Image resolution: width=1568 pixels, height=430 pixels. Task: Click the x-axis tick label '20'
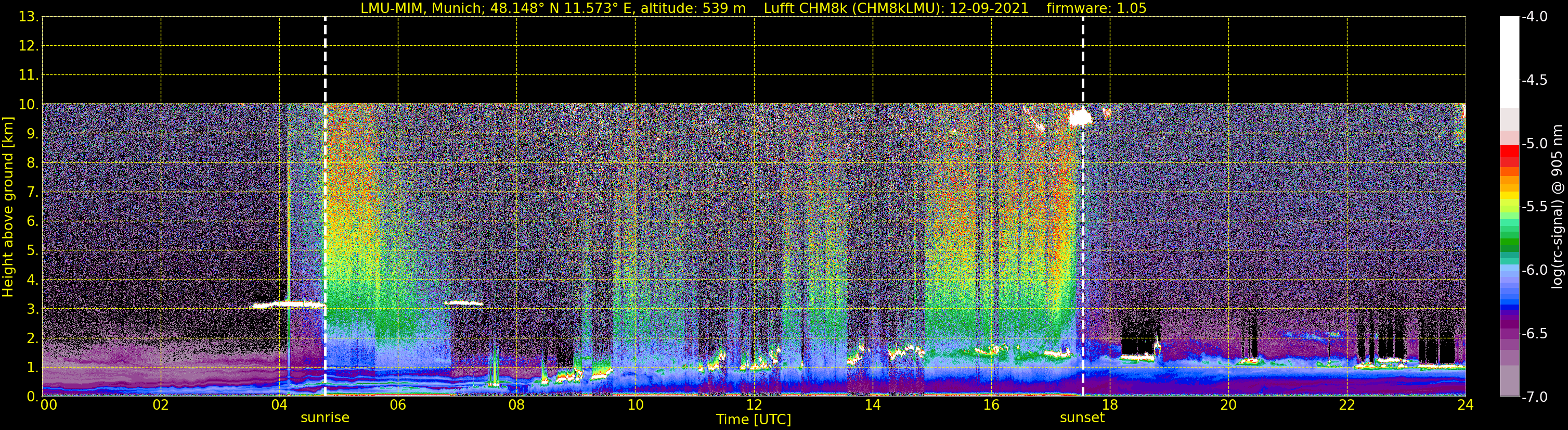click(x=1228, y=405)
